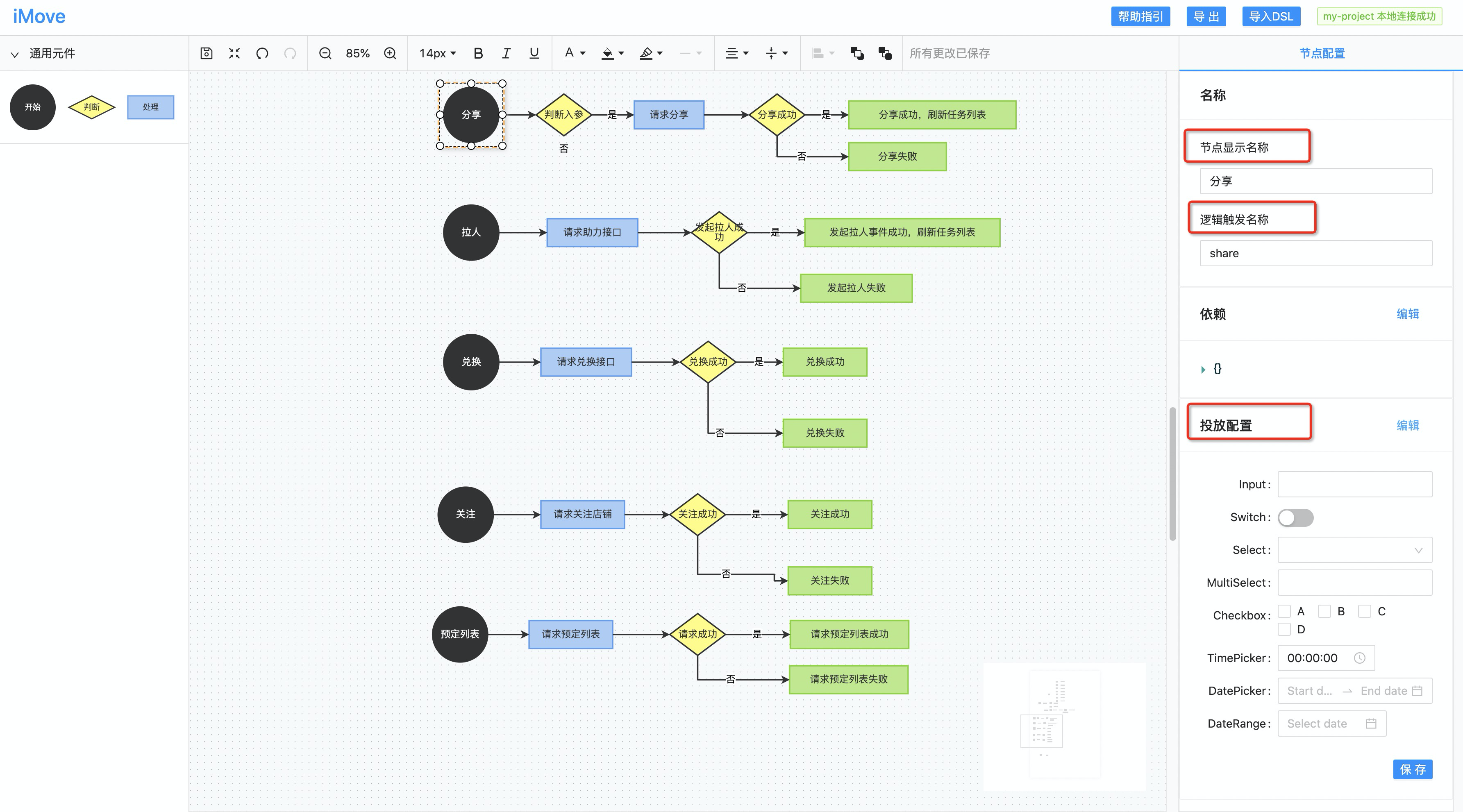The height and width of the screenshot is (812, 1463).
Task: Click the fit-to-view compress icon
Action: [234, 53]
